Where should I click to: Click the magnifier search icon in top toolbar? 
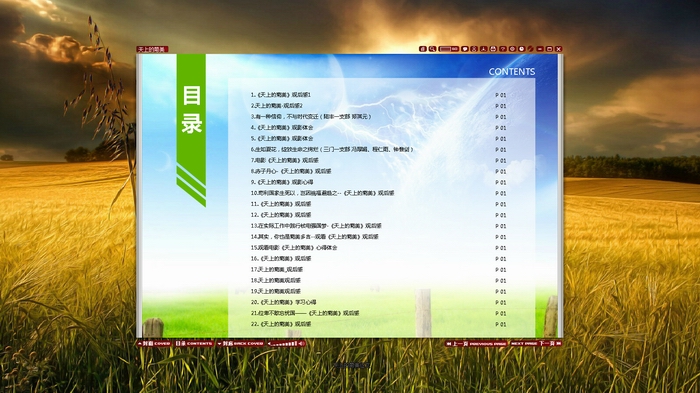432,49
